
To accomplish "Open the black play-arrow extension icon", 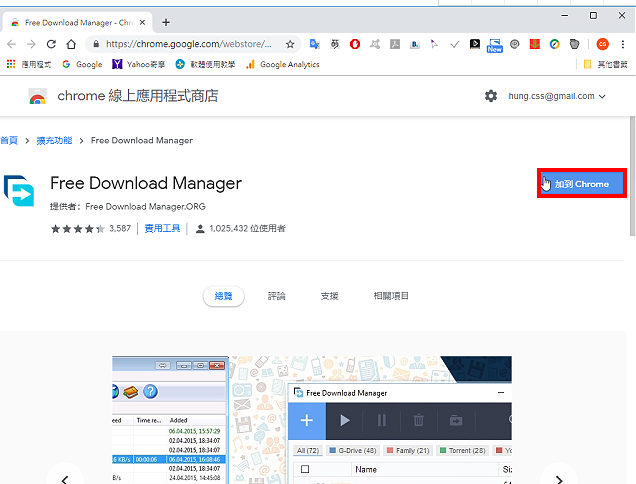I will pyautogui.click(x=475, y=44).
